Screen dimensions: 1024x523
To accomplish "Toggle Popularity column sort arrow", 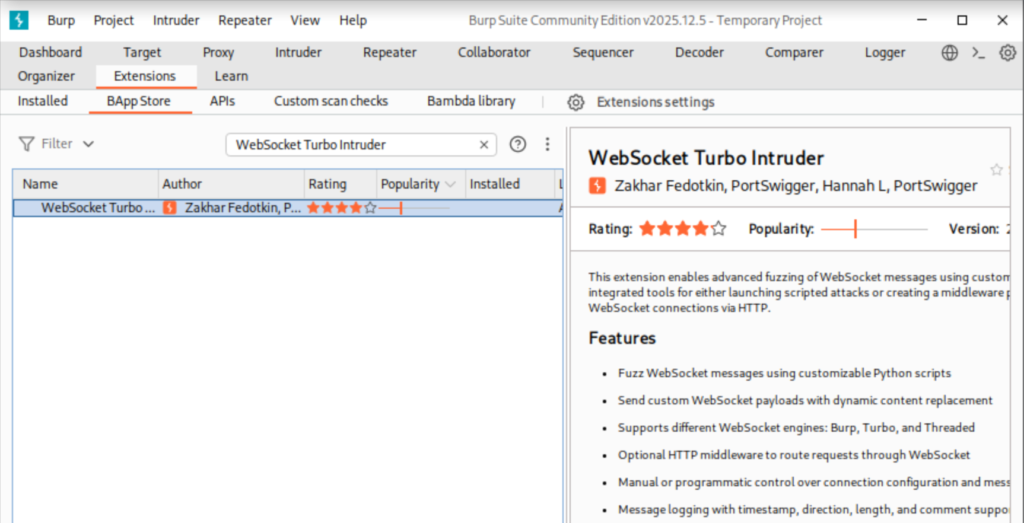I will click(450, 185).
